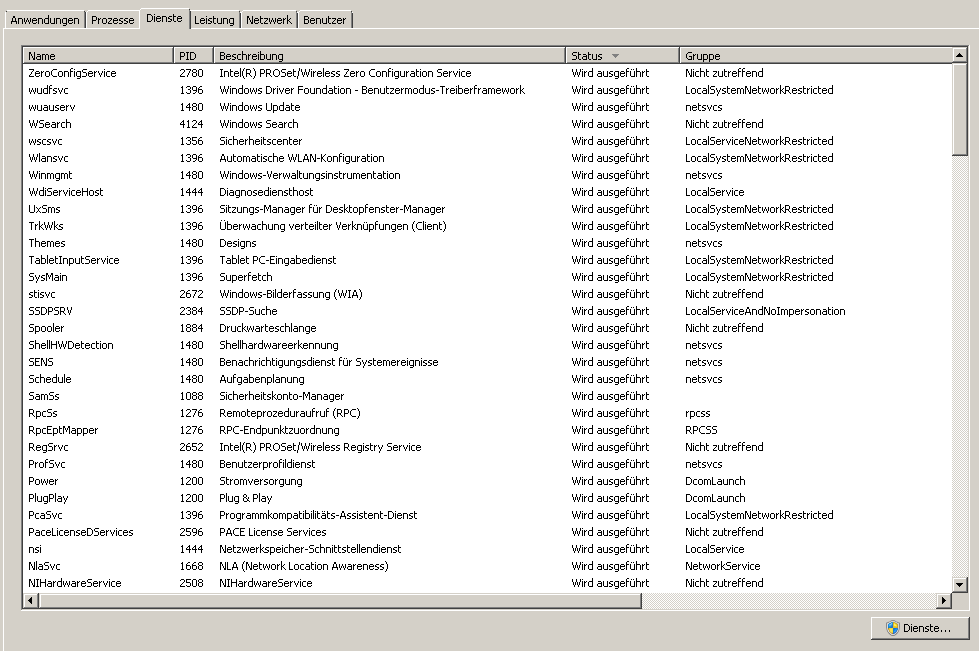Click the Windows Update description
This screenshot has width=979, height=651.
click(260, 107)
